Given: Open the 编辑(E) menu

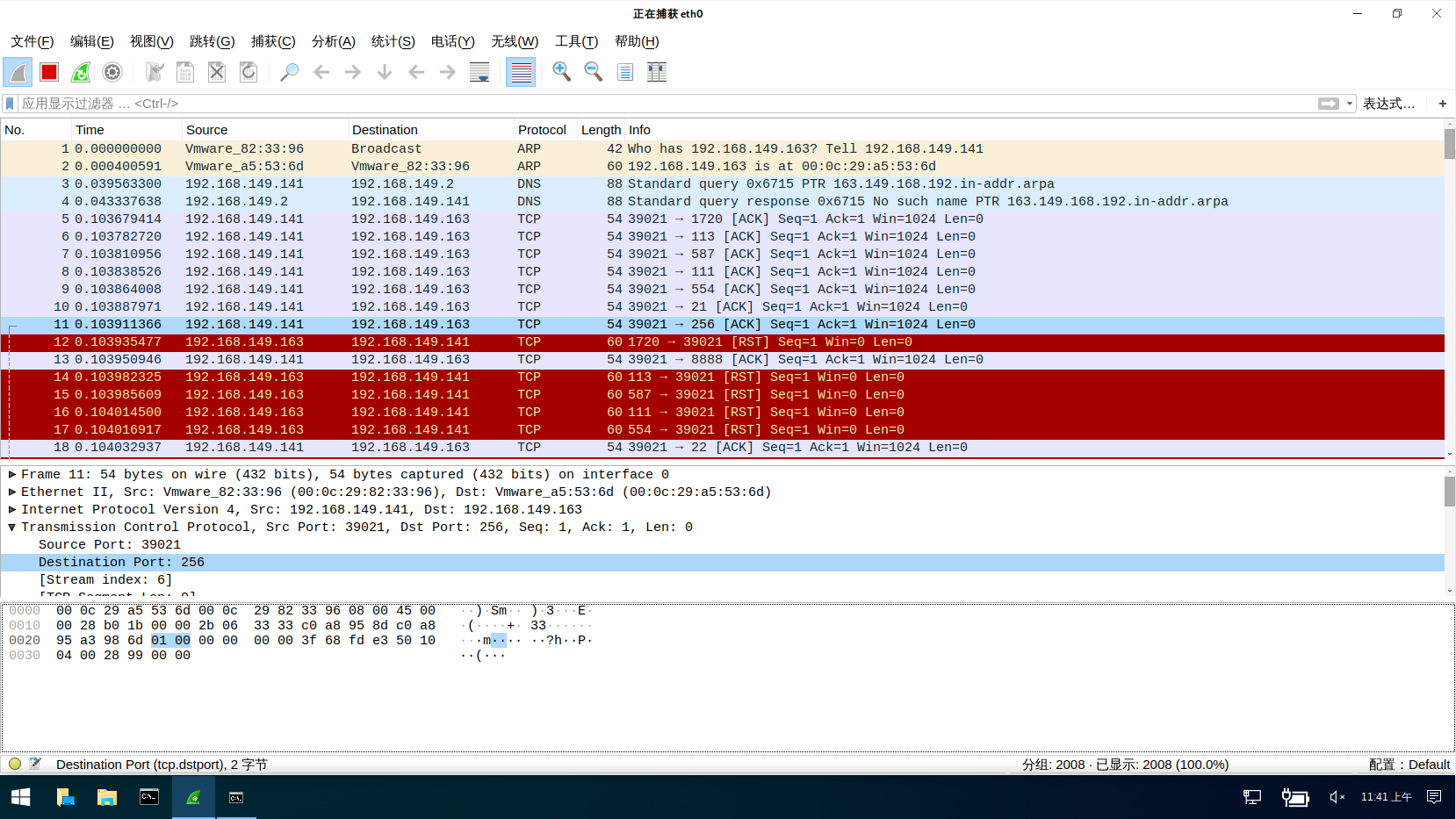Looking at the screenshot, I should click(92, 41).
